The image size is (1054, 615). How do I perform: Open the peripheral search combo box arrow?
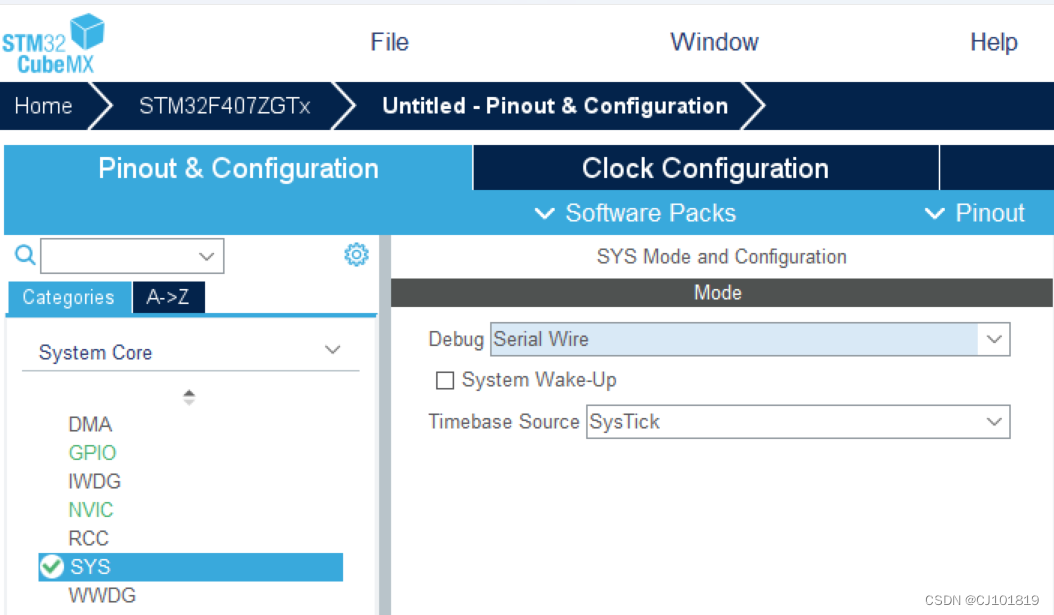206,256
